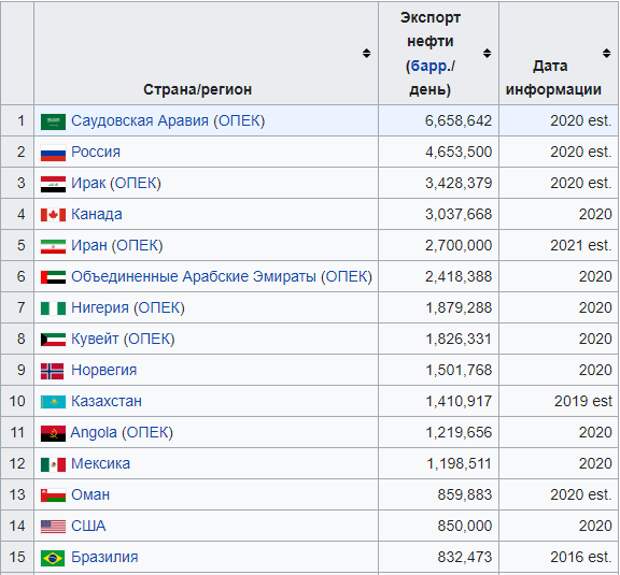
Task: Click the Norway flag icon
Action: [52, 371]
